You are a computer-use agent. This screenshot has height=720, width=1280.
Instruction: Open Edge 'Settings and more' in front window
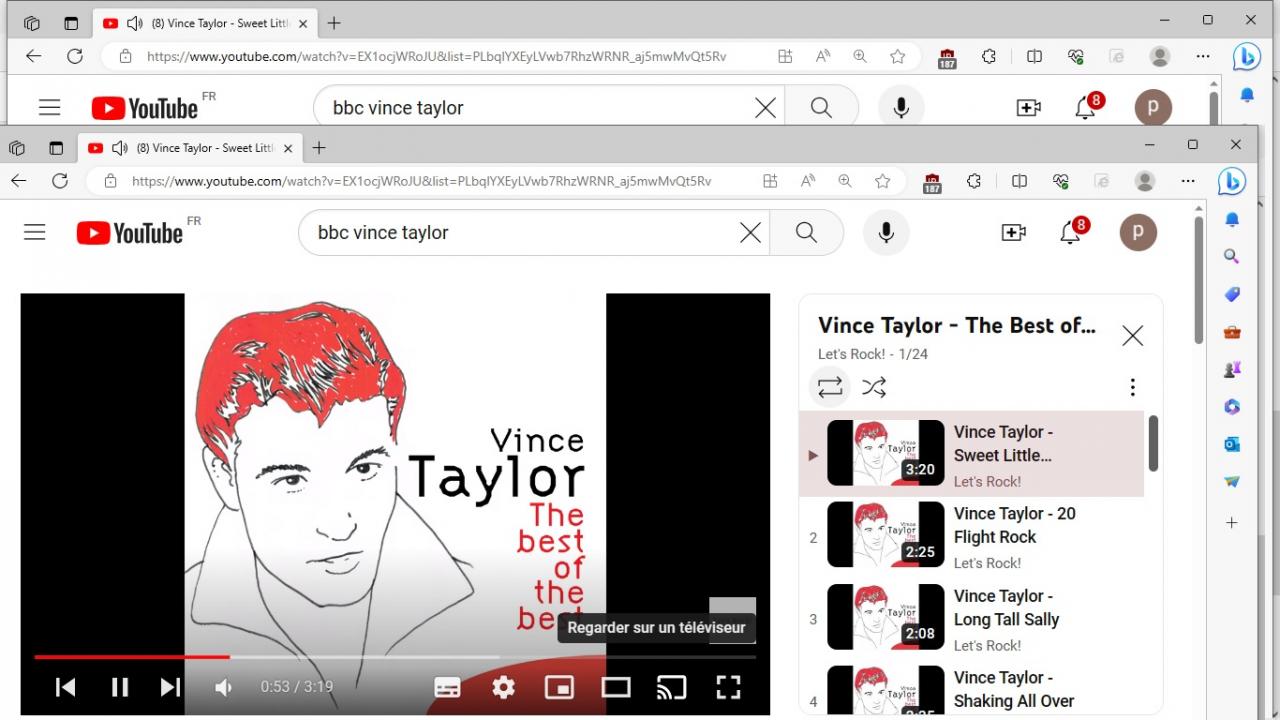1188,181
